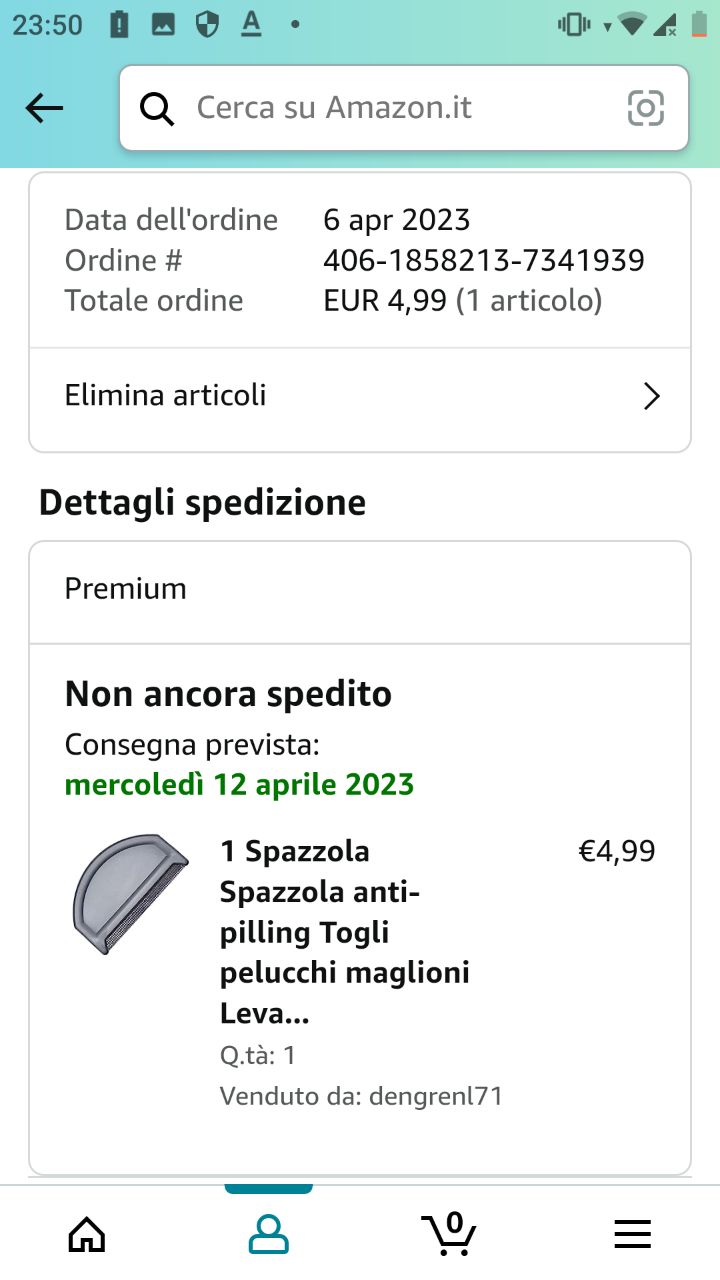Tap the back arrow icon
720x1280 pixels.
(x=44, y=108)
